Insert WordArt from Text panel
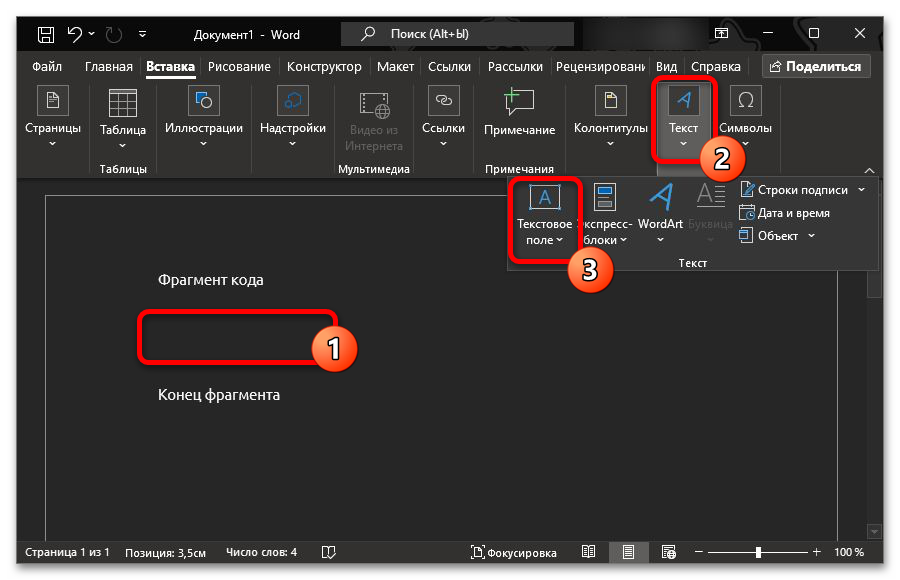The width and height of the screenshot is (900, 580). 660,214
